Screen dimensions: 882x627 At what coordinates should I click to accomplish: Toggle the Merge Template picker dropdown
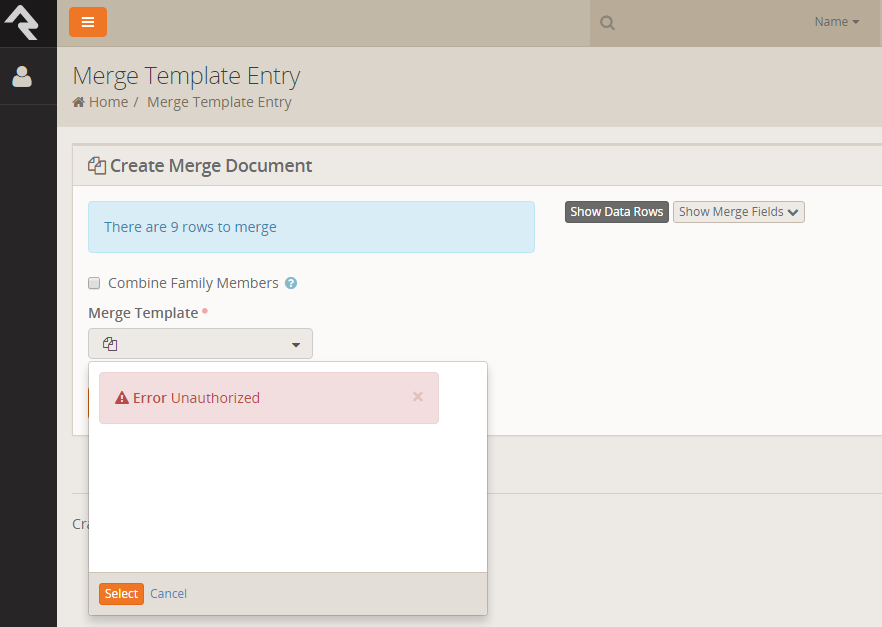tap(200, 344)
